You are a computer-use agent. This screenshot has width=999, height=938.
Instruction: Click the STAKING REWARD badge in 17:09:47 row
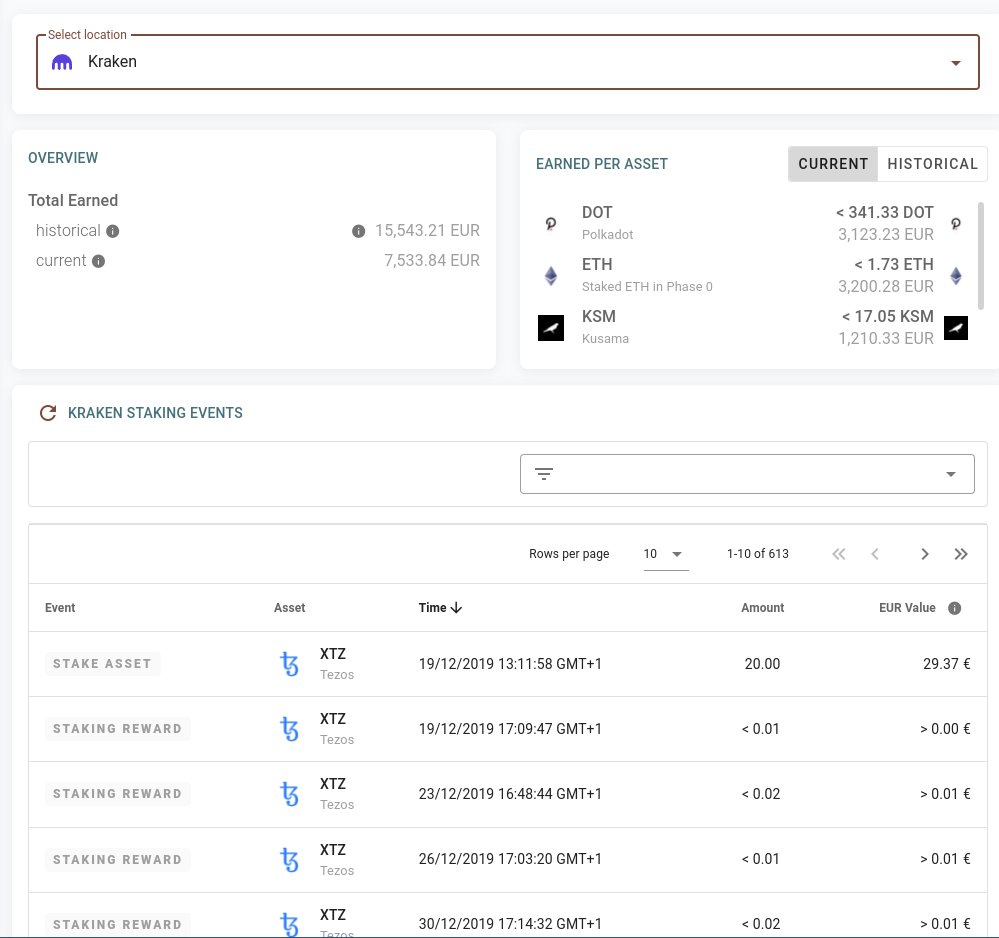(117, 729)
